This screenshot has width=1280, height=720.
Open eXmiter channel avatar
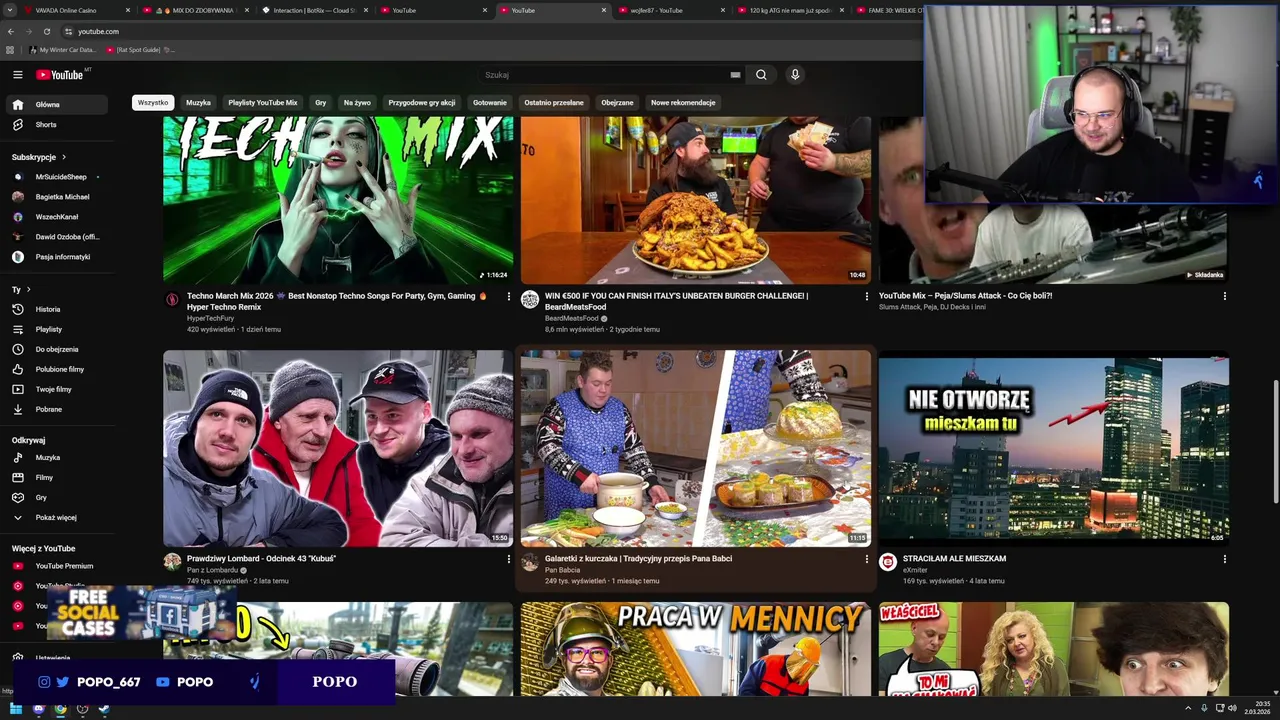(x=887, y=562)
